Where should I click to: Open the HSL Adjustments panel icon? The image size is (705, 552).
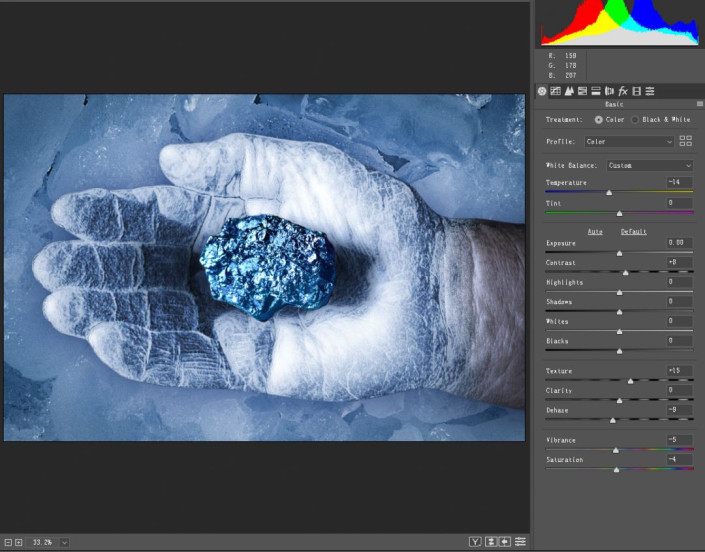[582, 91]
